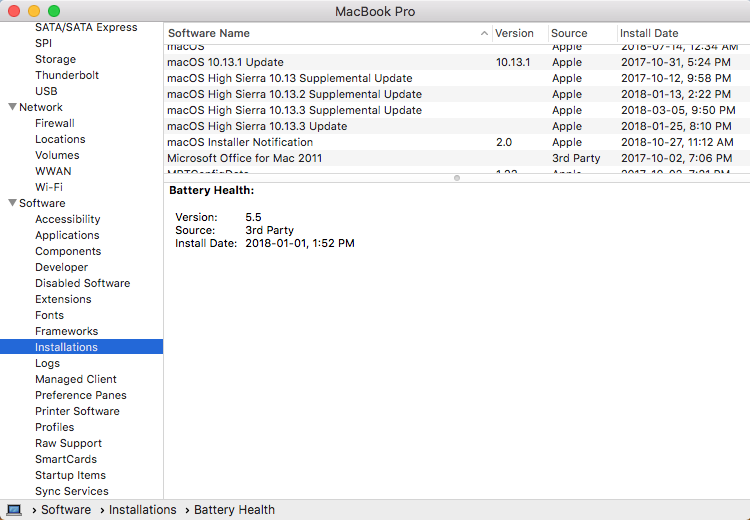Open Firewall under Network

pos(55,123)
